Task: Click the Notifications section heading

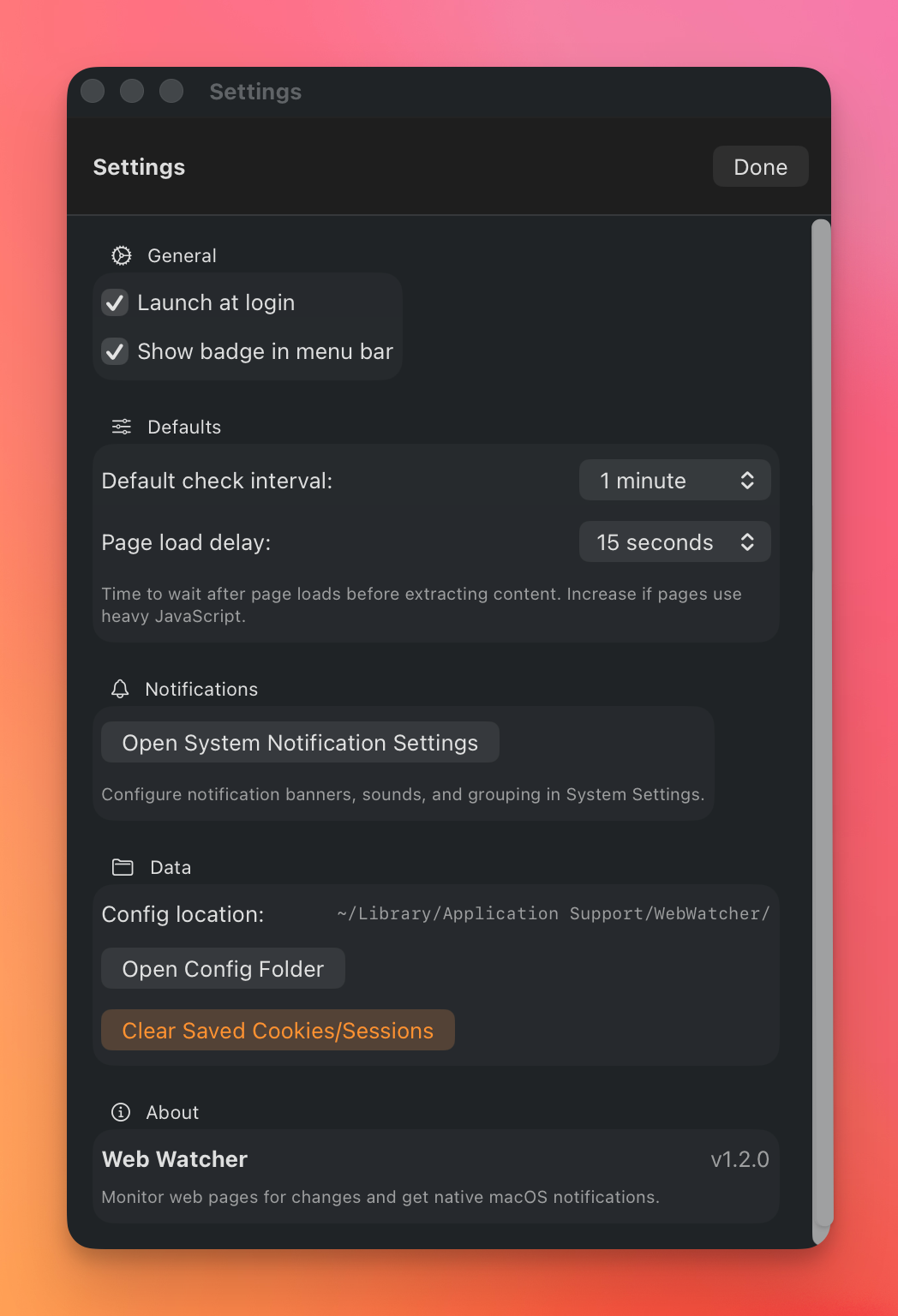Action: 201,689
